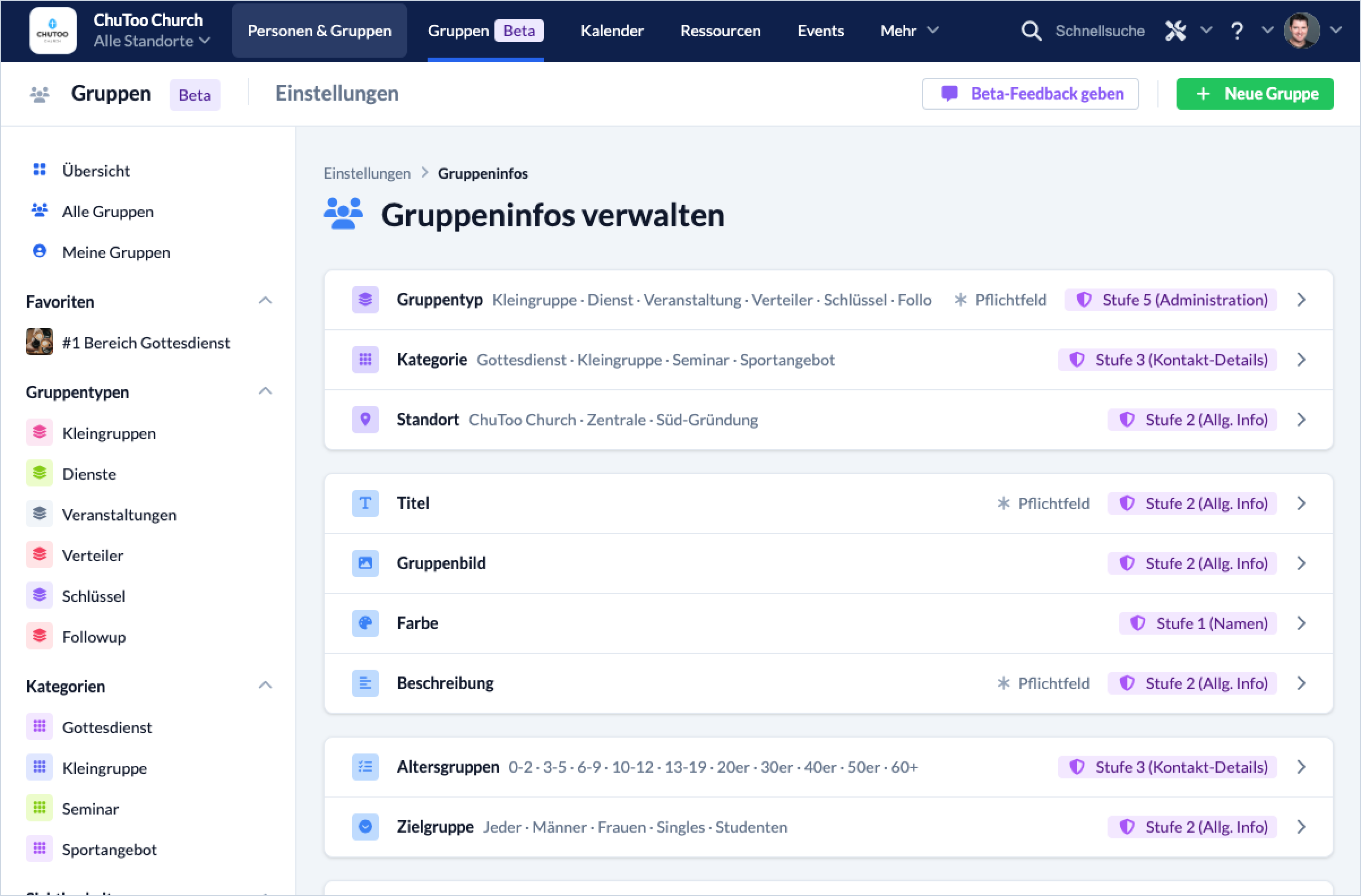Open #1 Bereich Gottesdienst favorite thumbnail

pyautogui.click(x=40, y=342)
